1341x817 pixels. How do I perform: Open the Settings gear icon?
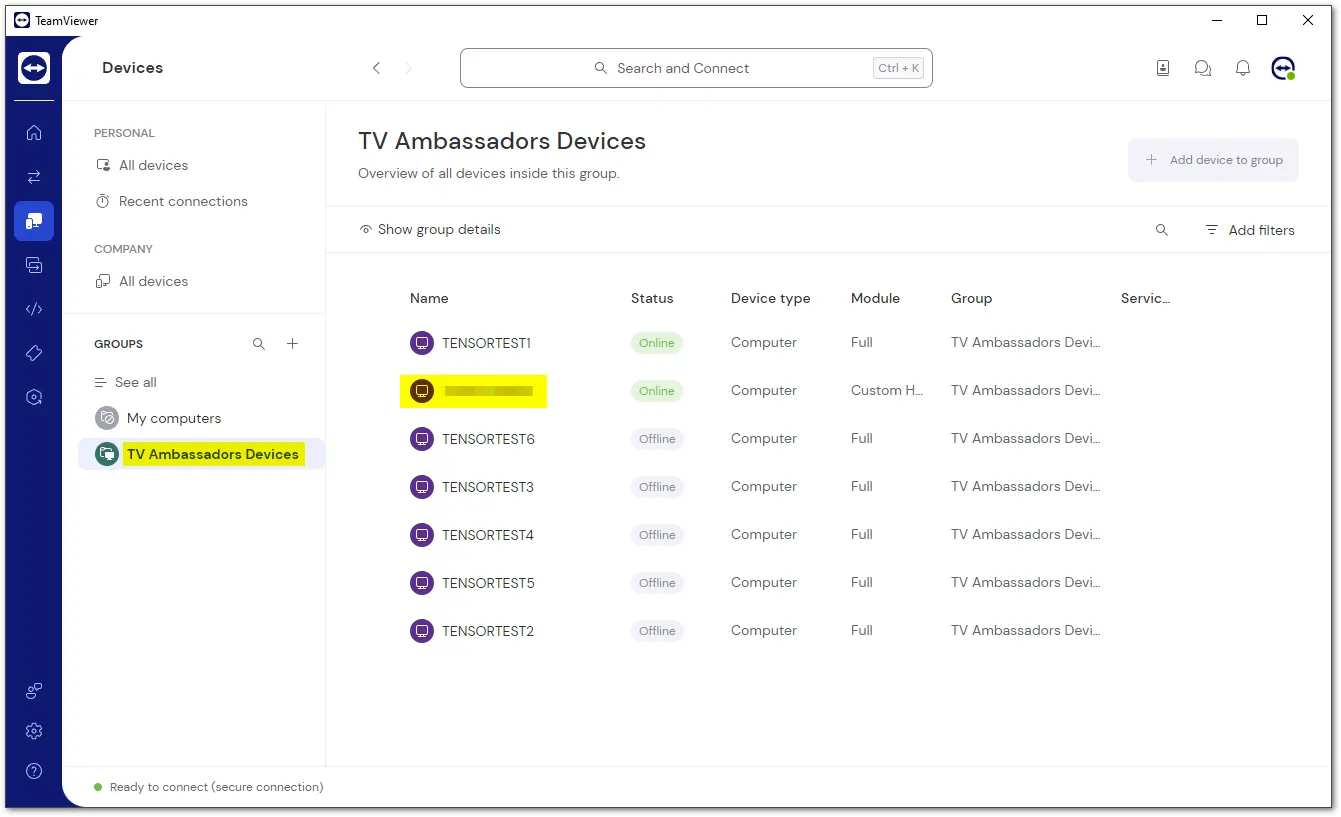tap(34, 731)
